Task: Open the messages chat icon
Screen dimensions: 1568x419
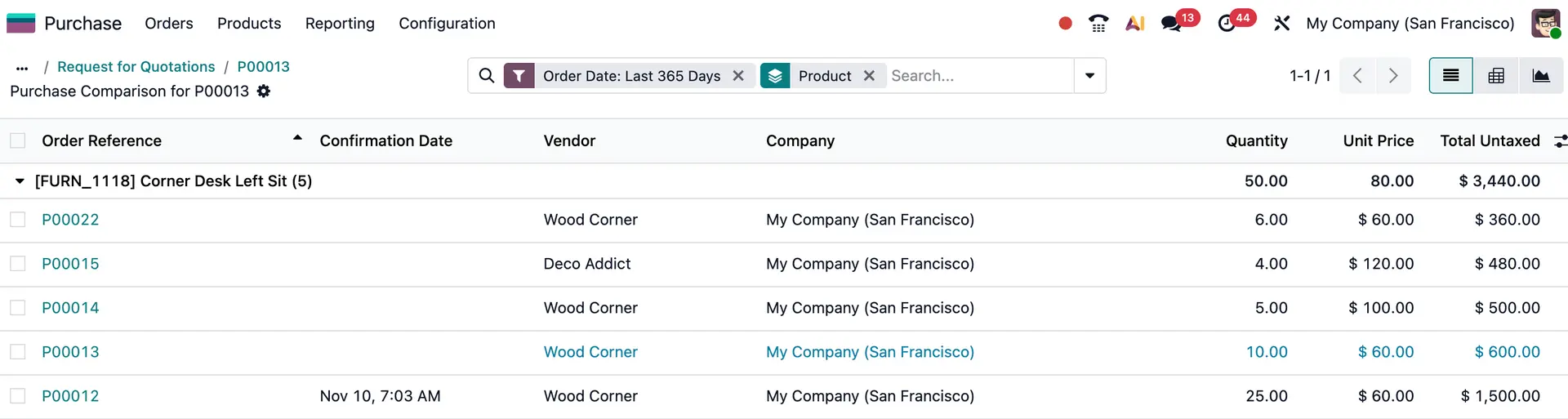Action: click(1172, 24)
